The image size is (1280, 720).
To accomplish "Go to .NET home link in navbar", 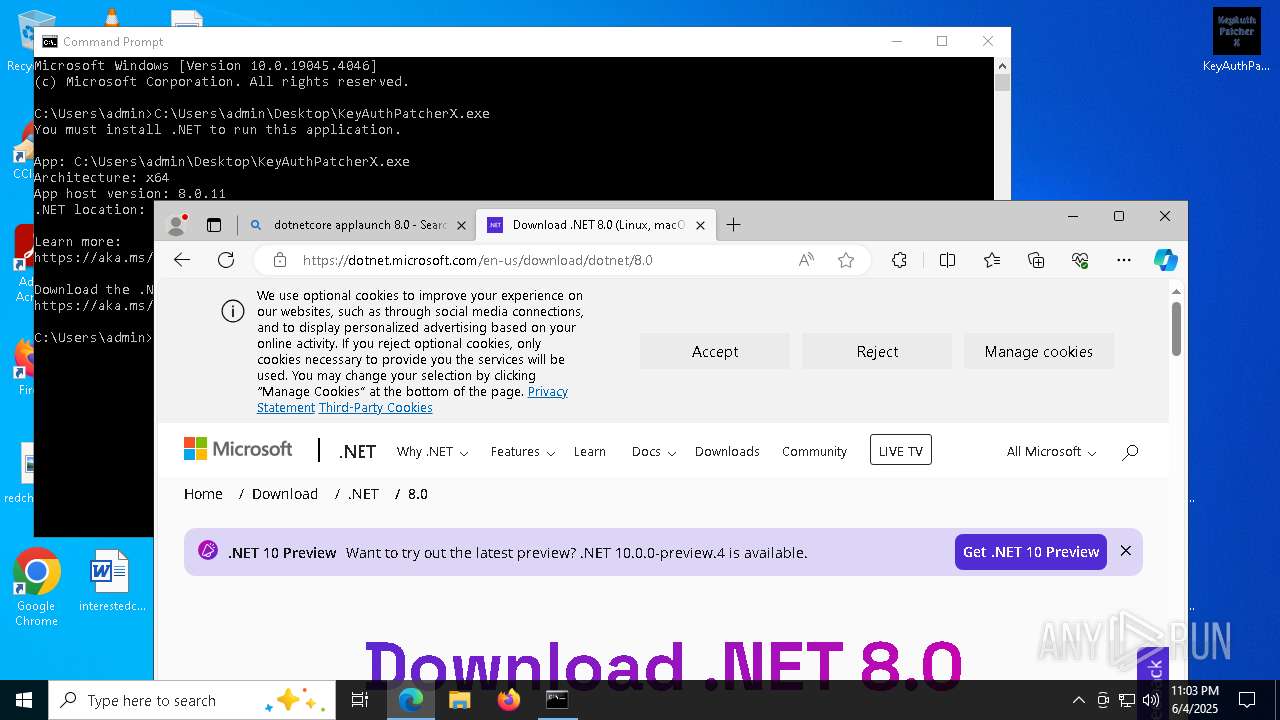I will (x=357, y=452).
